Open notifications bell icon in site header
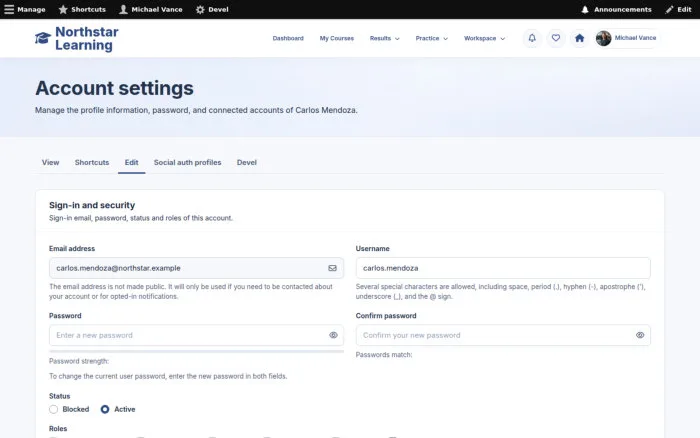700x438 pixels. (532, 38)
